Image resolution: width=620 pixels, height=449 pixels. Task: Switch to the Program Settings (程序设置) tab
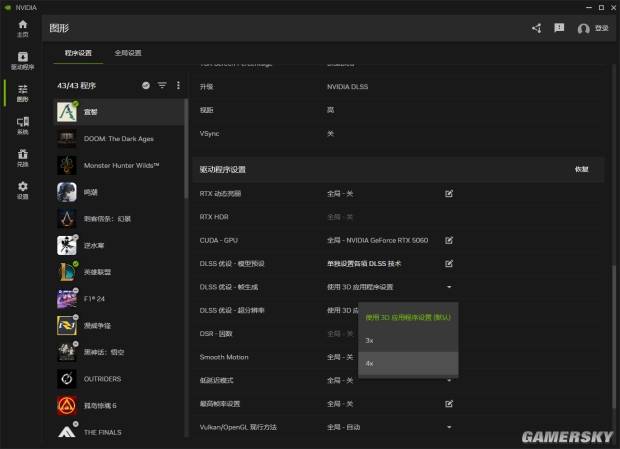78,53
